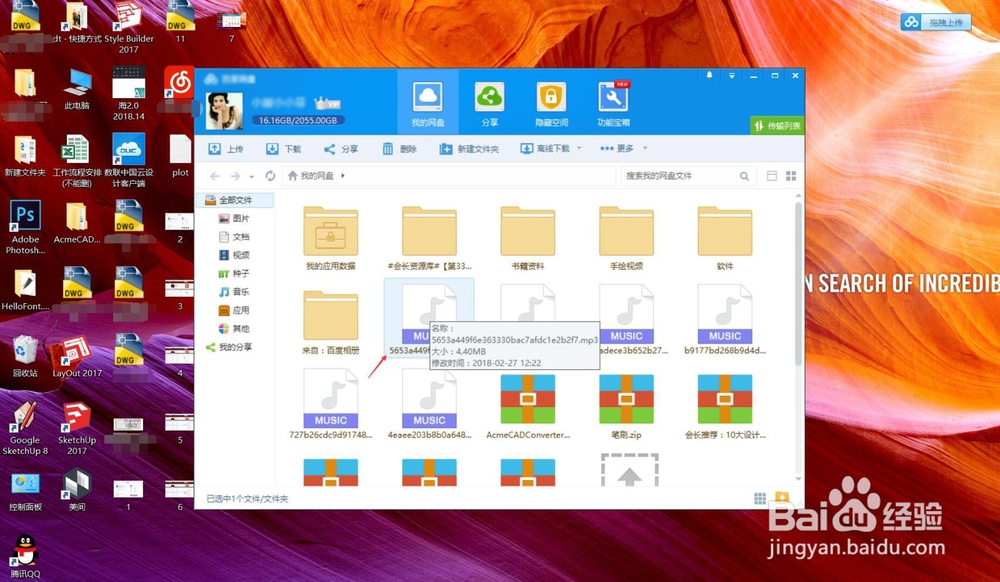Select the 笔刷.zip archive
1000x582 pixels.
pyautogui.click(x=626, y=407)
